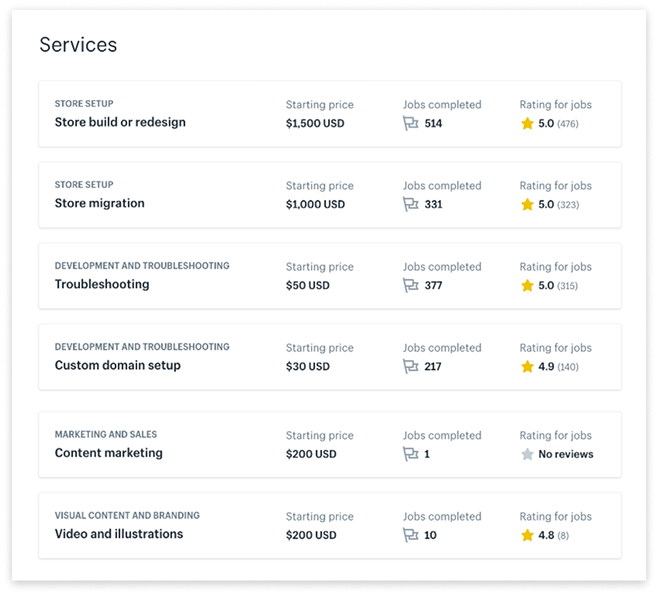Click the jobs completed icon for Custom domain setup
Viewport: 658px width, 597px height.
[410, 366]
